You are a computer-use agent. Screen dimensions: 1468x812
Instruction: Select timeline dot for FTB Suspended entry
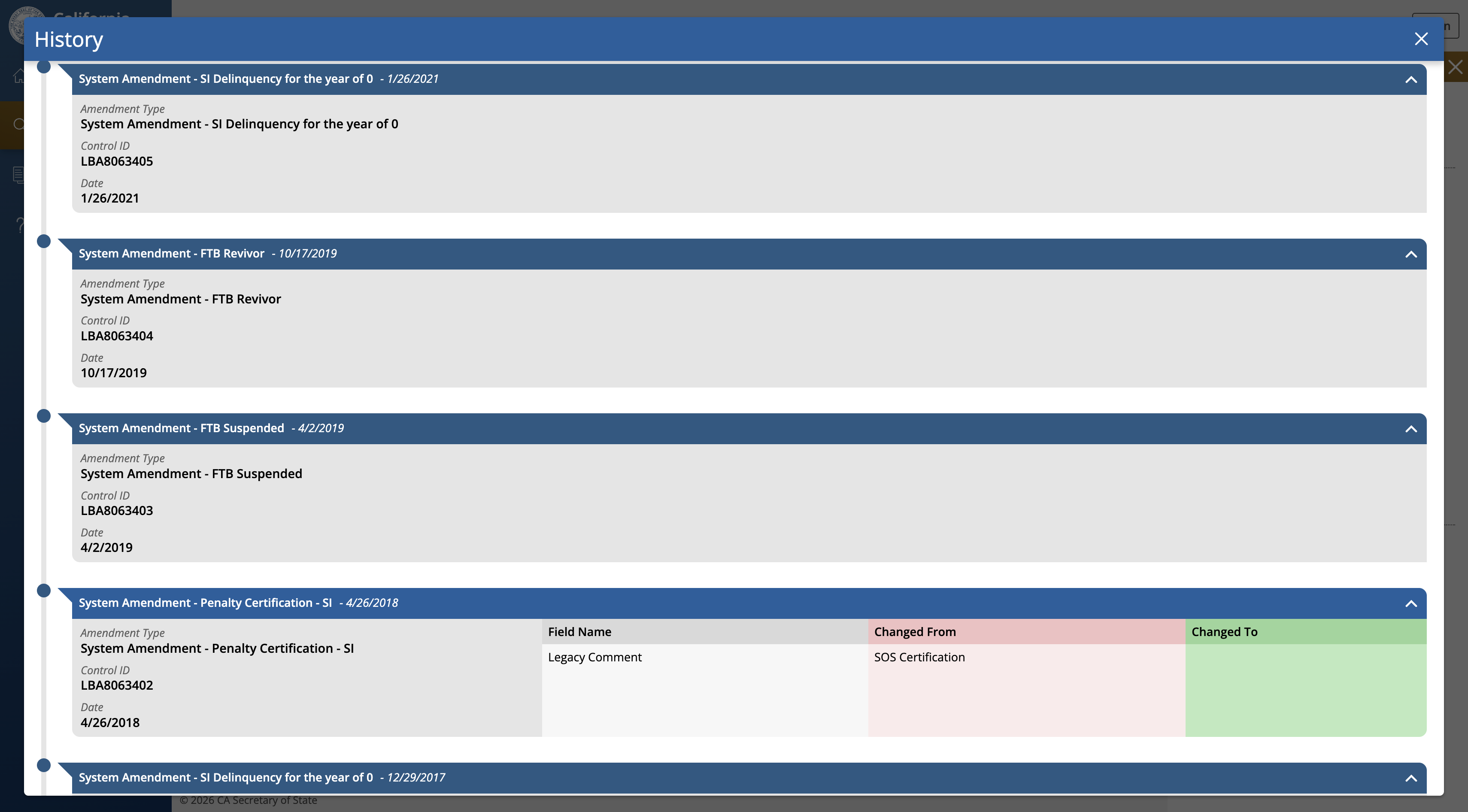pyautogui.click(x=43, y=415)
